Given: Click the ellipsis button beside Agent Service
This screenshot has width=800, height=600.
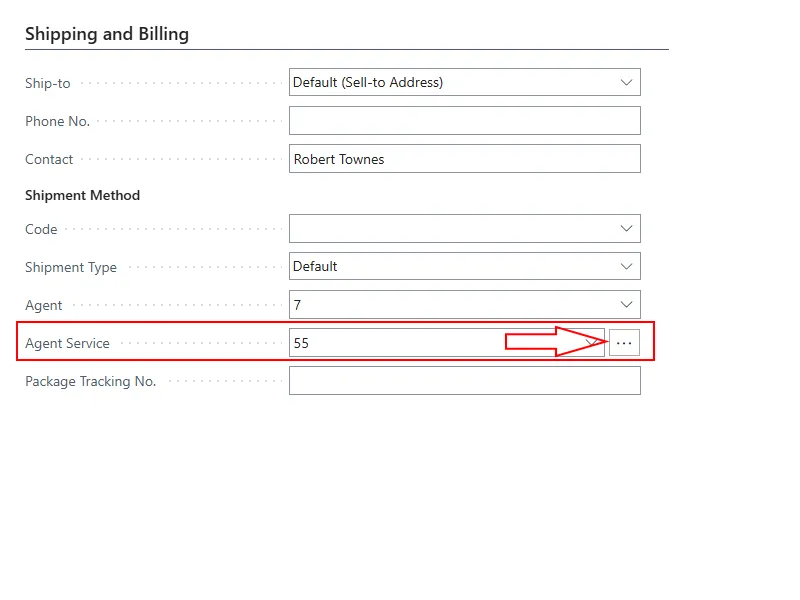Looking at the screenshot, I should coord(625,343).
